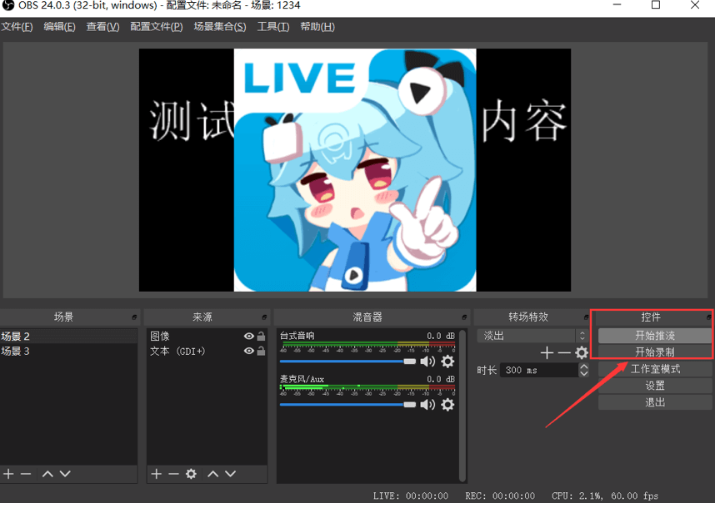Open the 查看(V) menu
This screenshot has height=505, width=715.
click(x=103, y=26)
